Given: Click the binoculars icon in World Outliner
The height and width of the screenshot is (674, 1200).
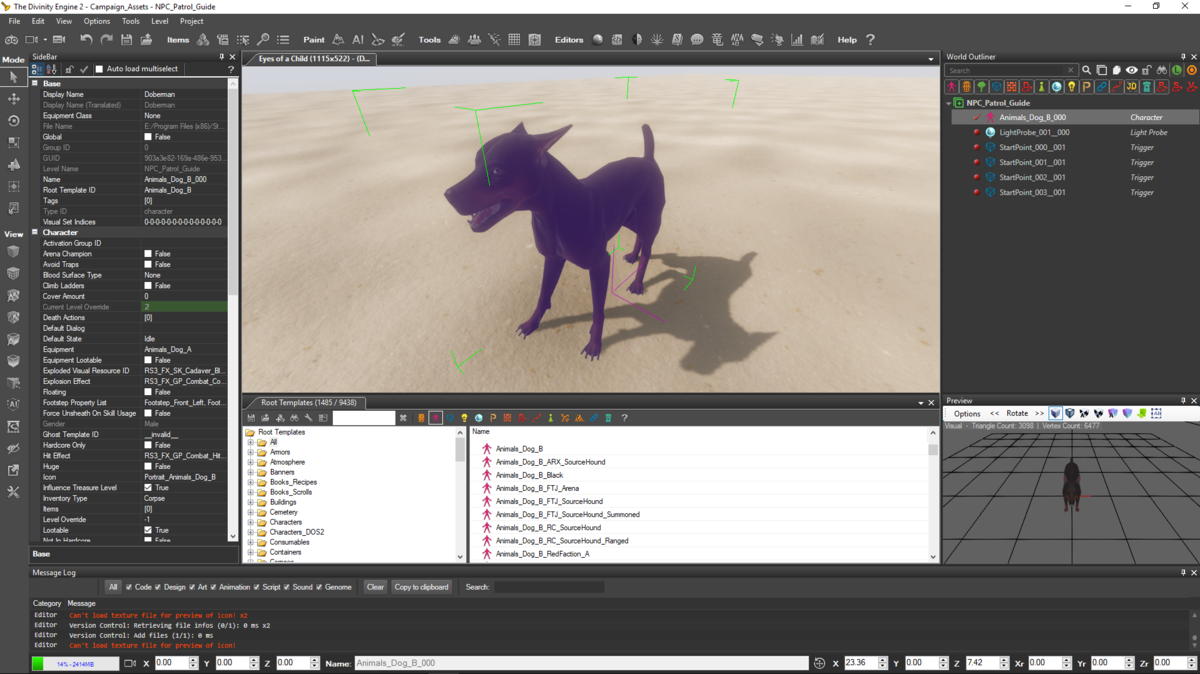Looking at the screenshot, I should (1161, 71).
